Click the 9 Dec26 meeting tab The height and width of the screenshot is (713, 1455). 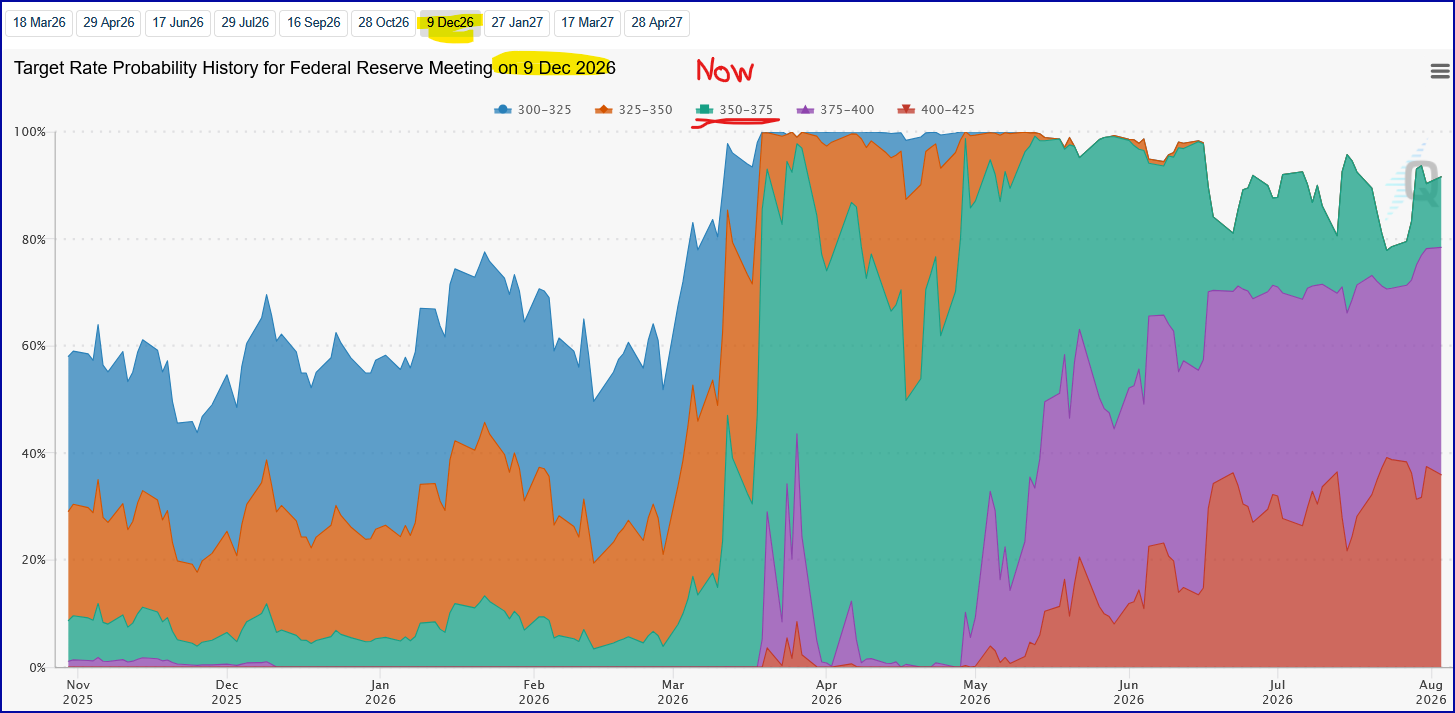click(450, 23)
